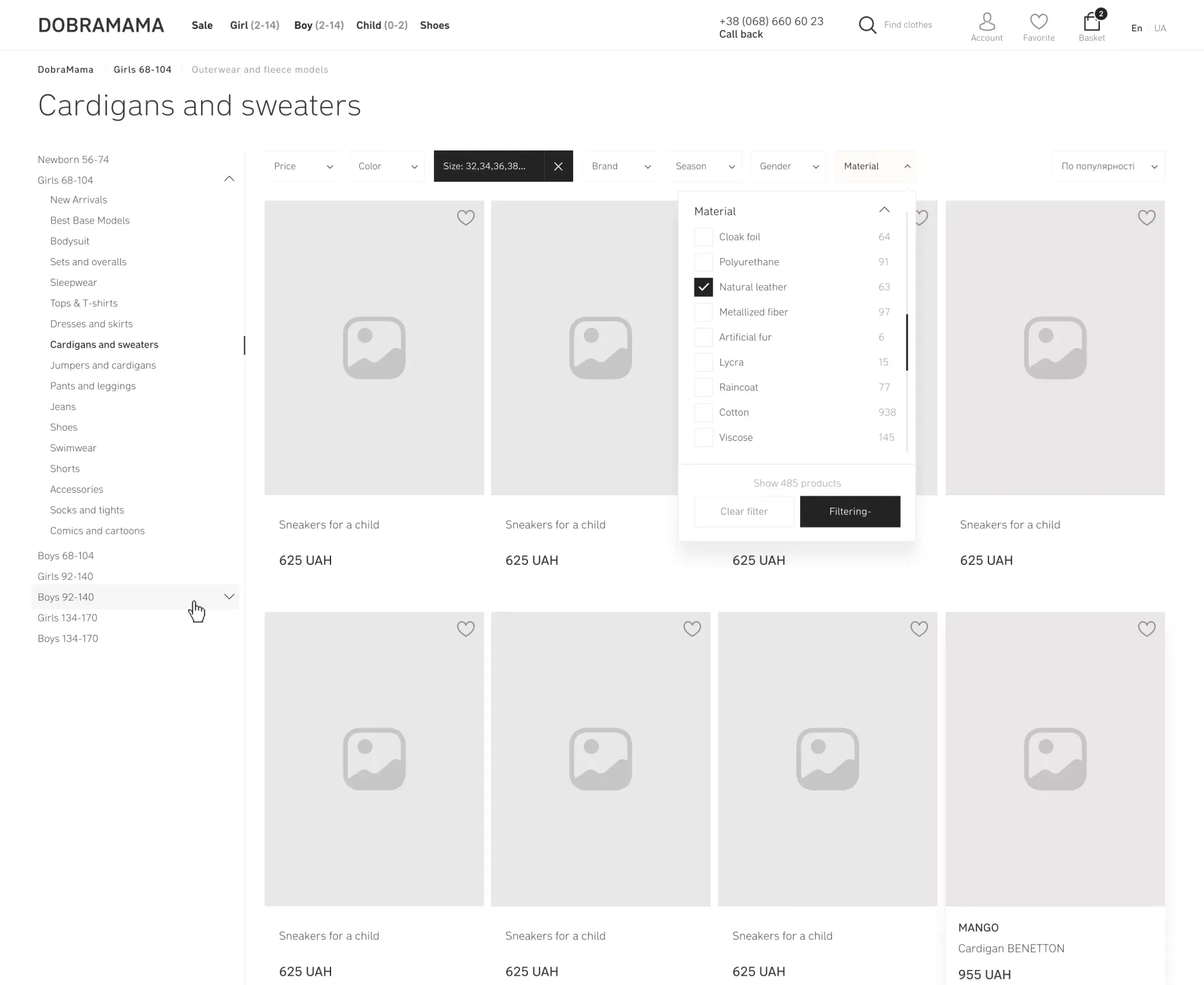Remove the Size filter with X

(x=558, y=166)
